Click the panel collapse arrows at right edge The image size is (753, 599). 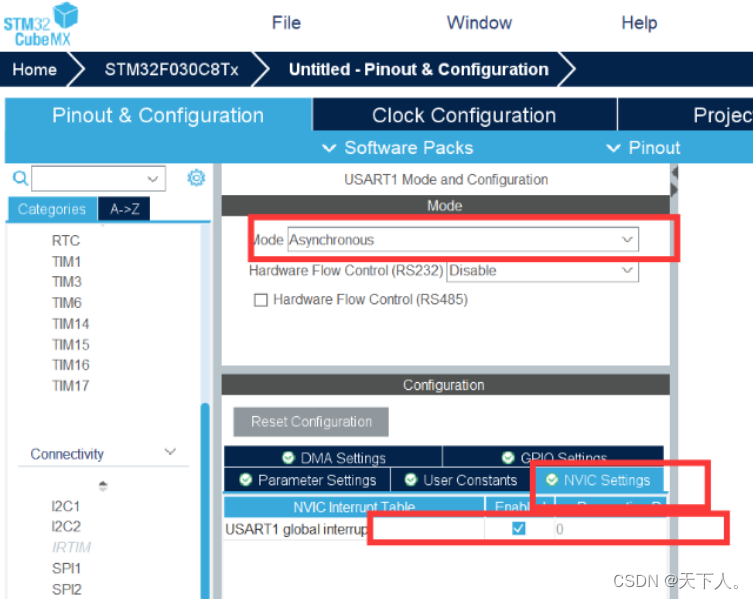(x=674, y=181)
